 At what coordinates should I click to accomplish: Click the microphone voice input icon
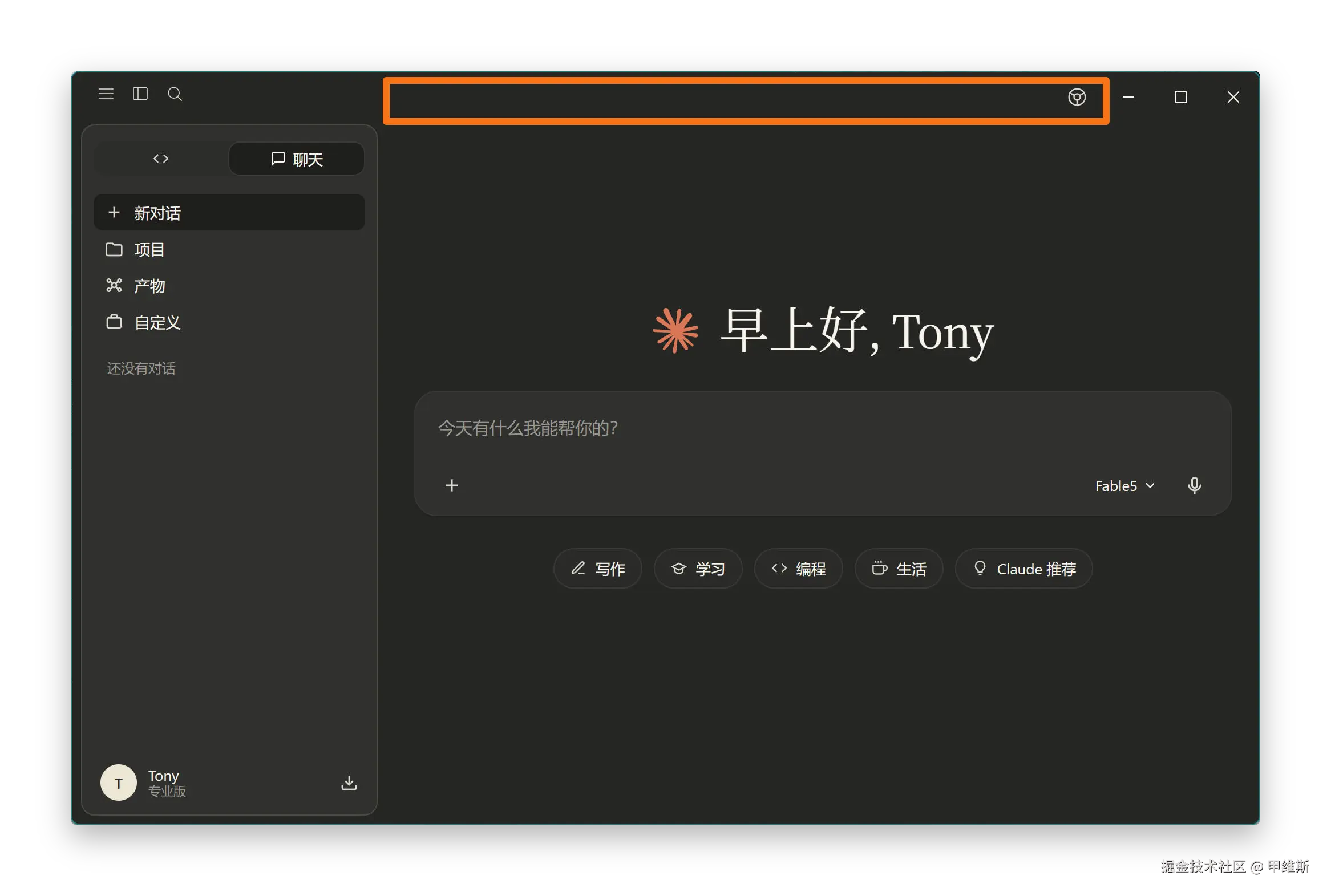click(x=1194, y=486)
